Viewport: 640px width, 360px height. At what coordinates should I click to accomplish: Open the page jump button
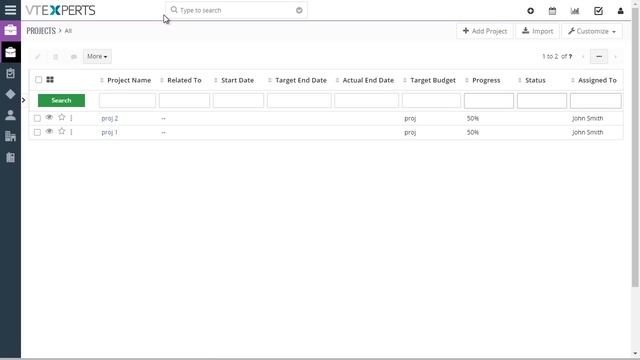(x=599, y=56)
